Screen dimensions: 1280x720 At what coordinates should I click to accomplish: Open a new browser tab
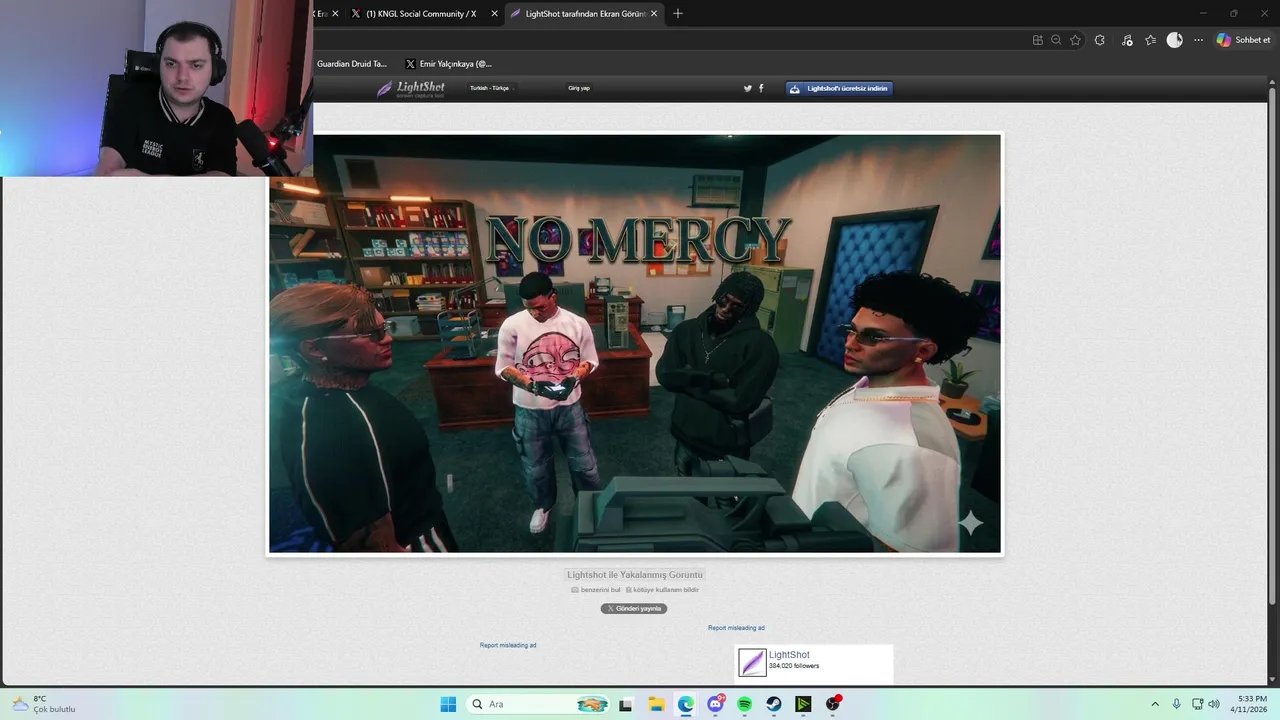point(677,14)
